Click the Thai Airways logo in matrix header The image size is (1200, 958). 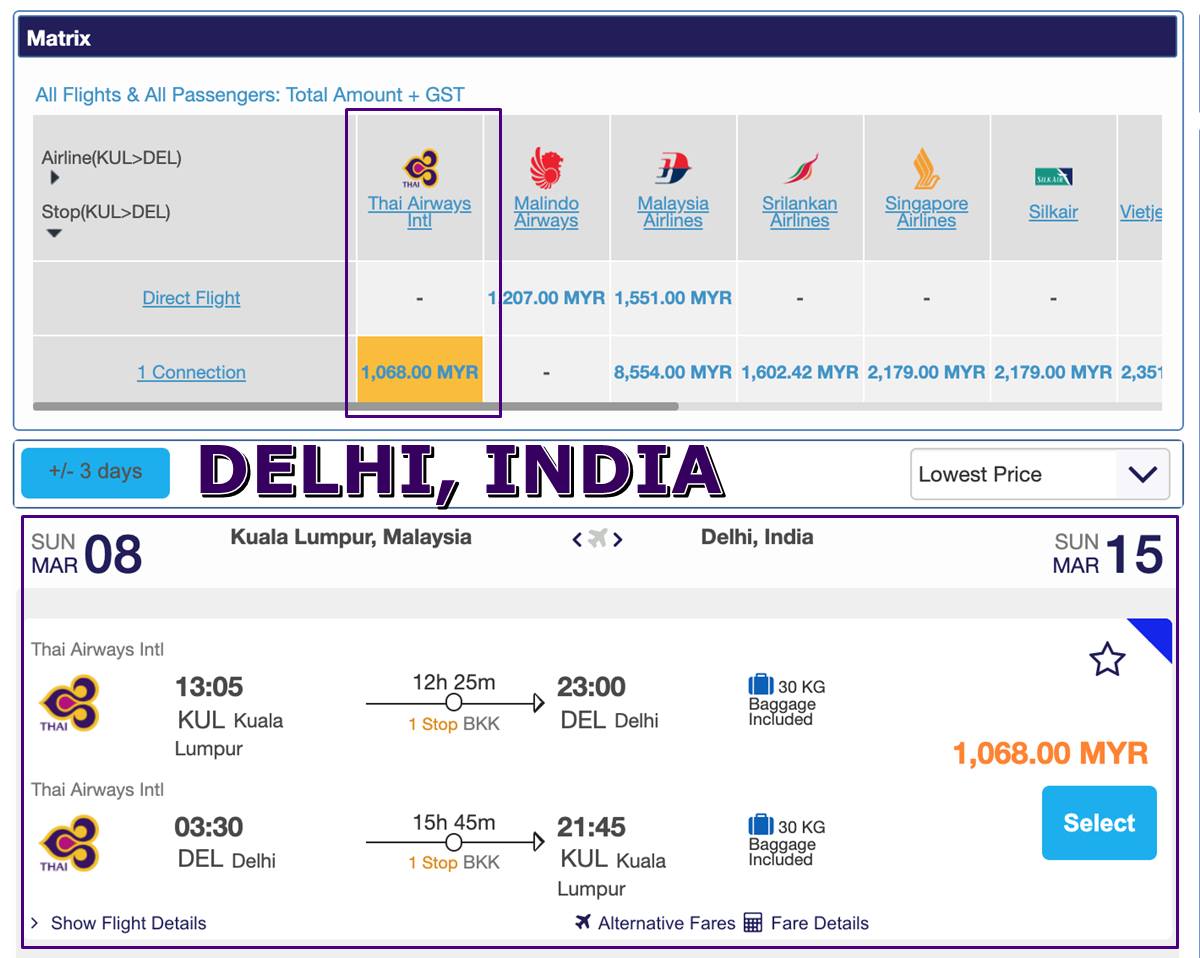coord(420,169)
